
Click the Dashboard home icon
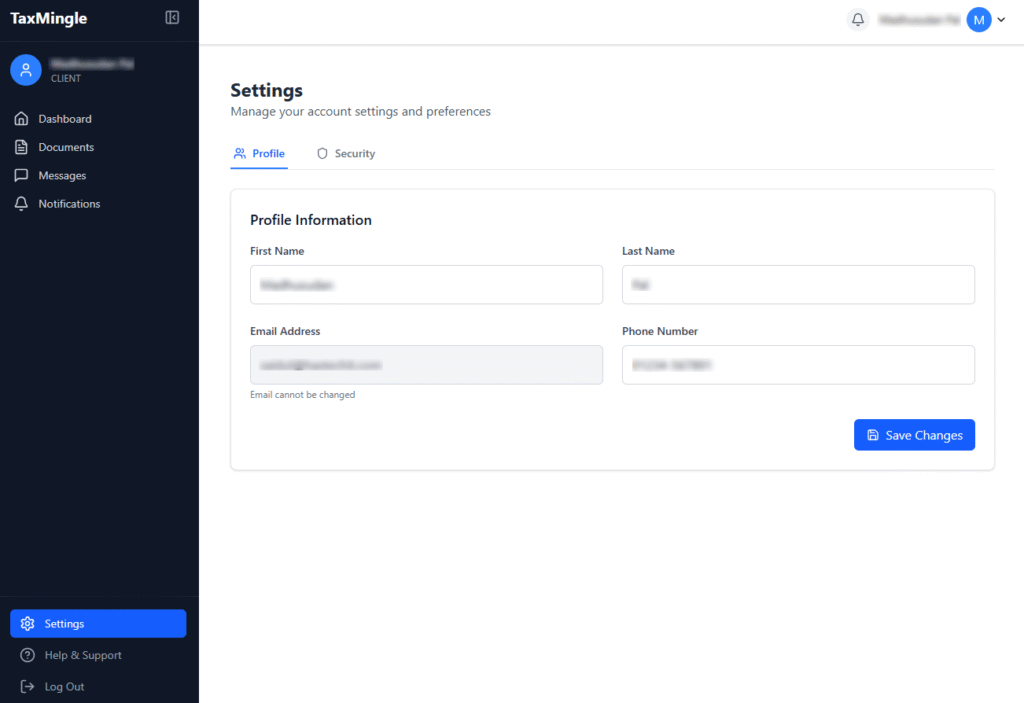(21, 119)
